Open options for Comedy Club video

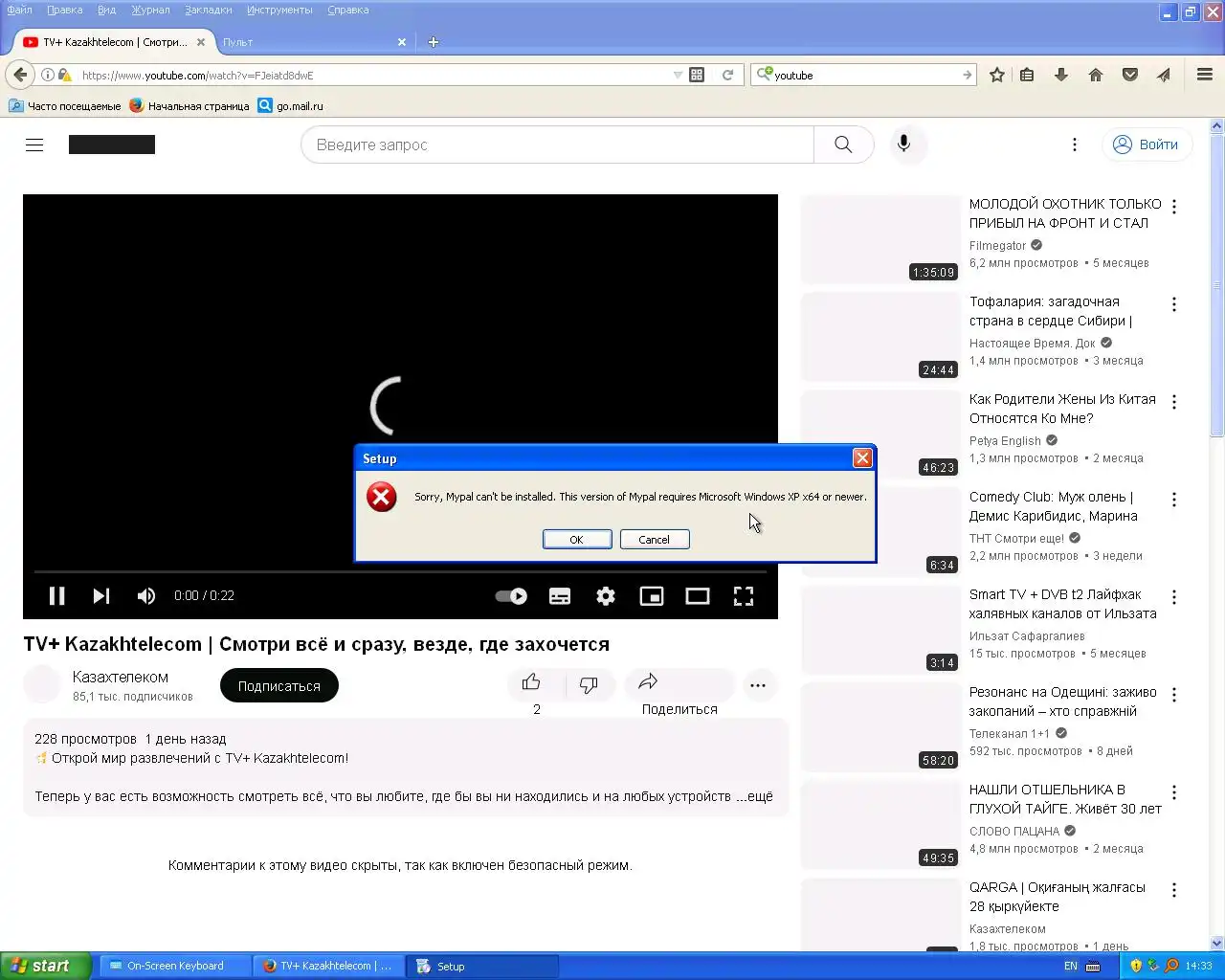1174,500
